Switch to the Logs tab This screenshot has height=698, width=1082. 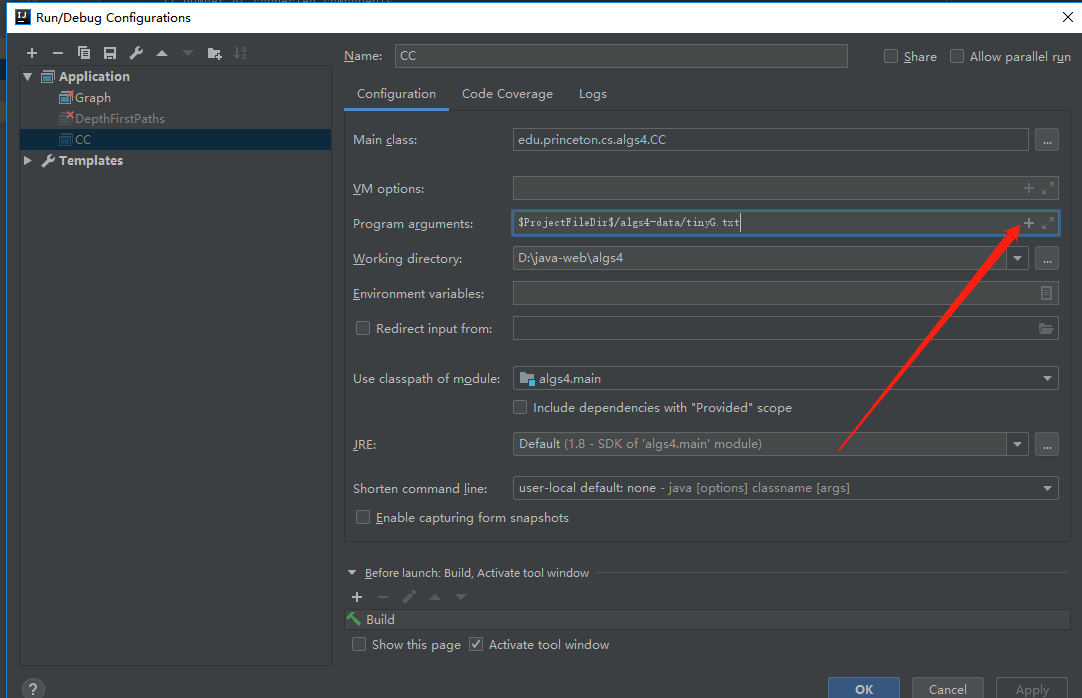click(x=593, y=94)
